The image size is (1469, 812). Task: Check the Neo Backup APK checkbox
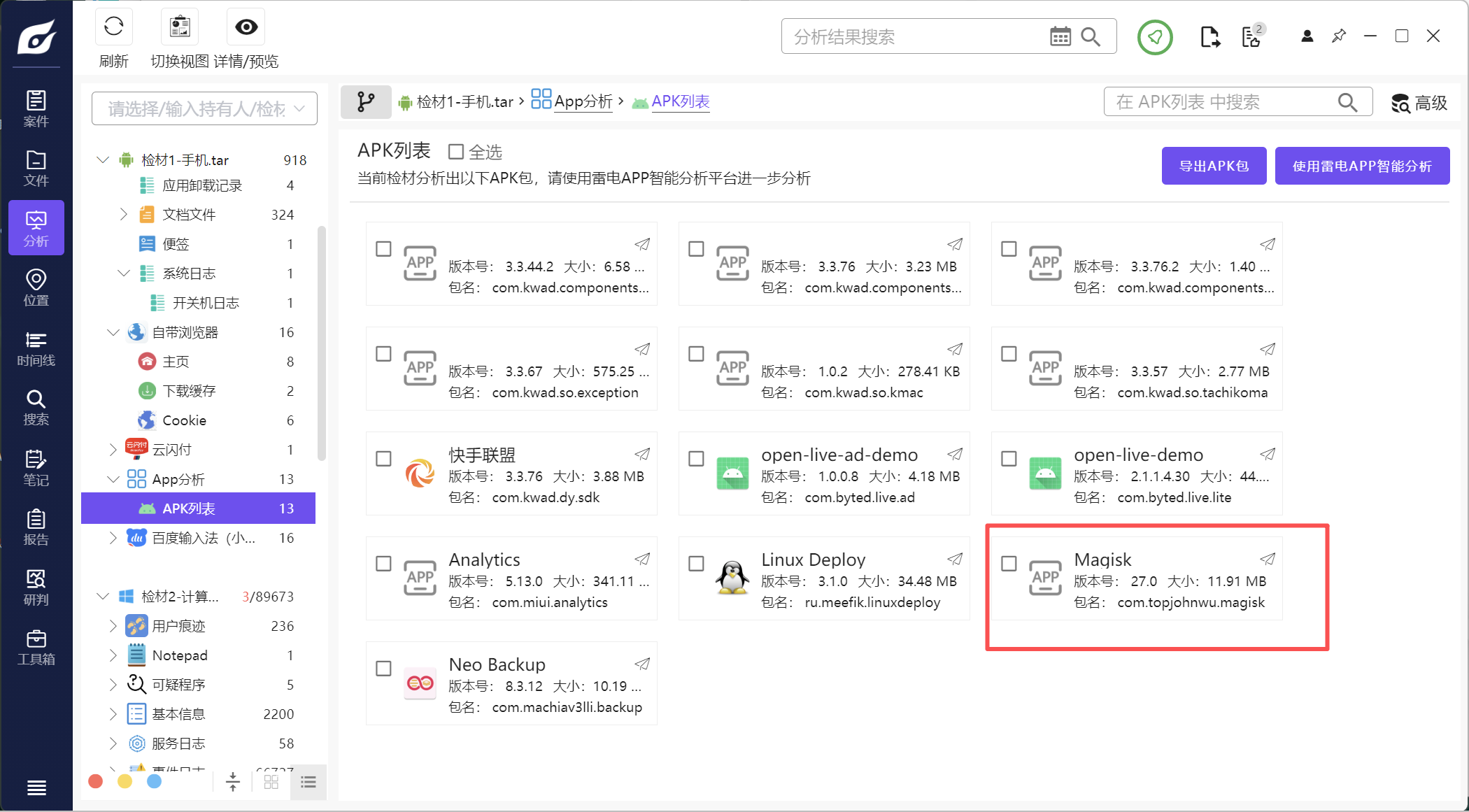(383, 669)
